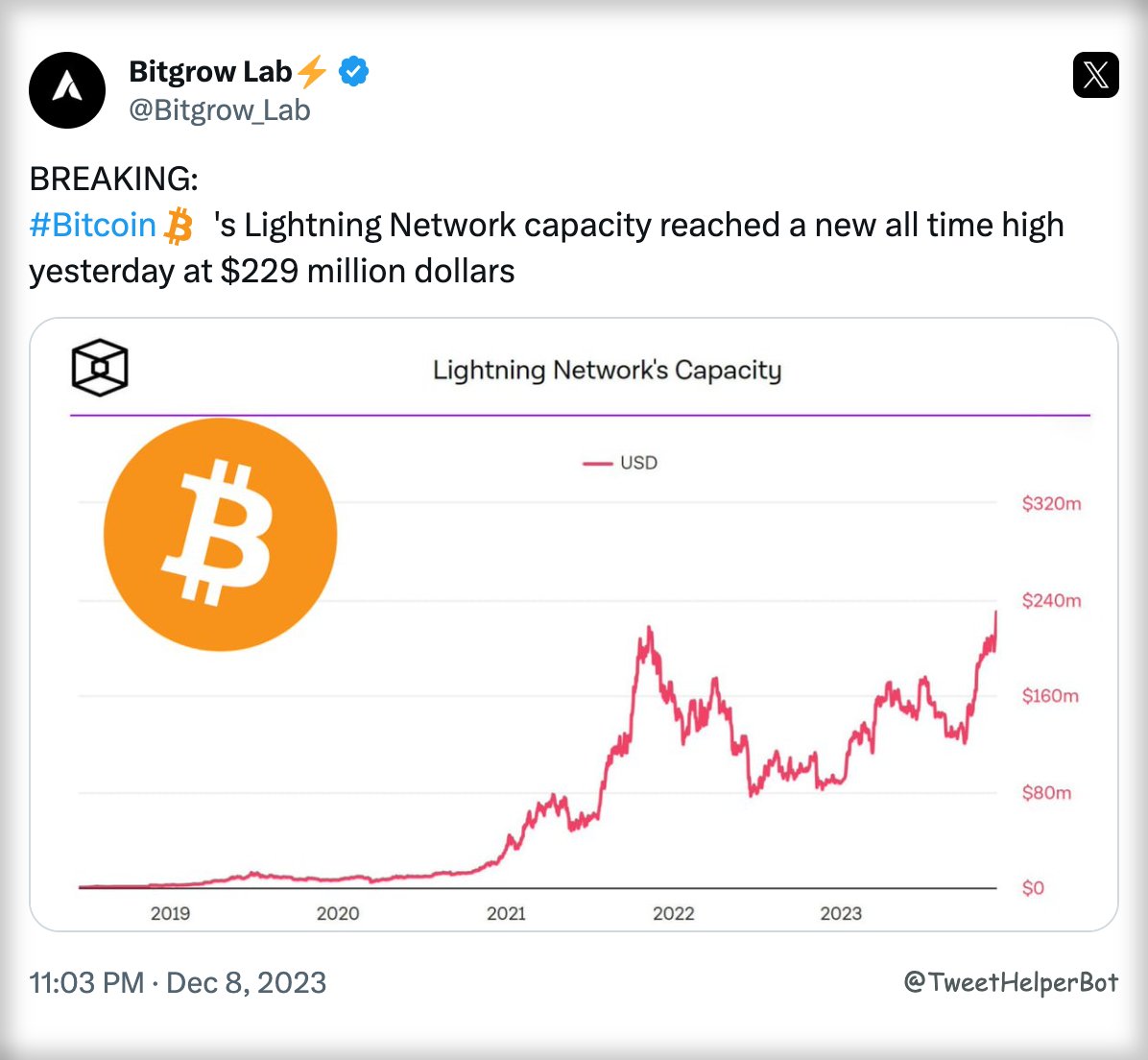The image size is (1148, 1060).
Task: Click the 2019 label on the time axis
Action: (x=170, y=913)
